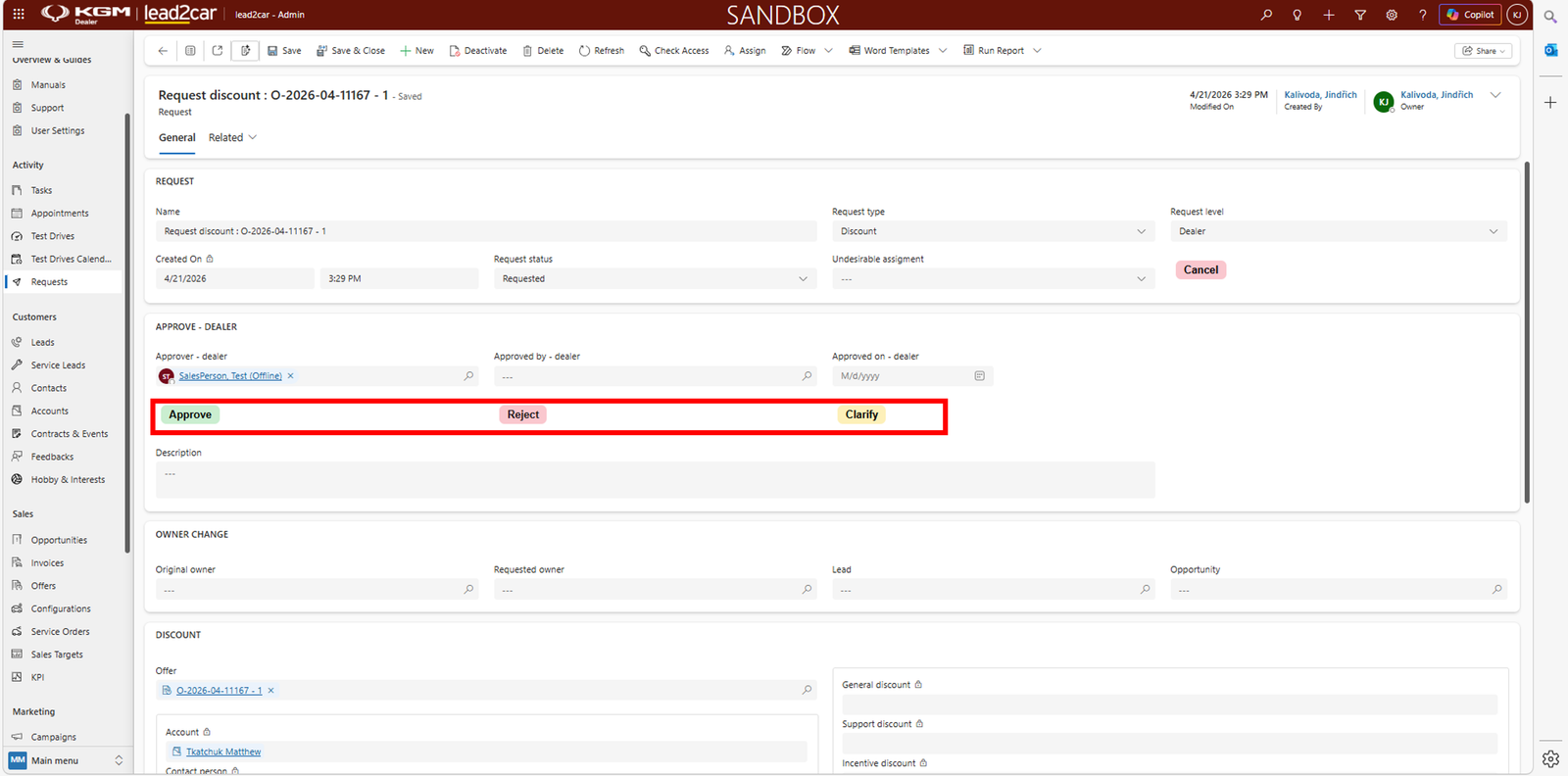This screenshot has height=776, width=1568.
Task: Open the Related tab menu
Action: tap(232, 138)
